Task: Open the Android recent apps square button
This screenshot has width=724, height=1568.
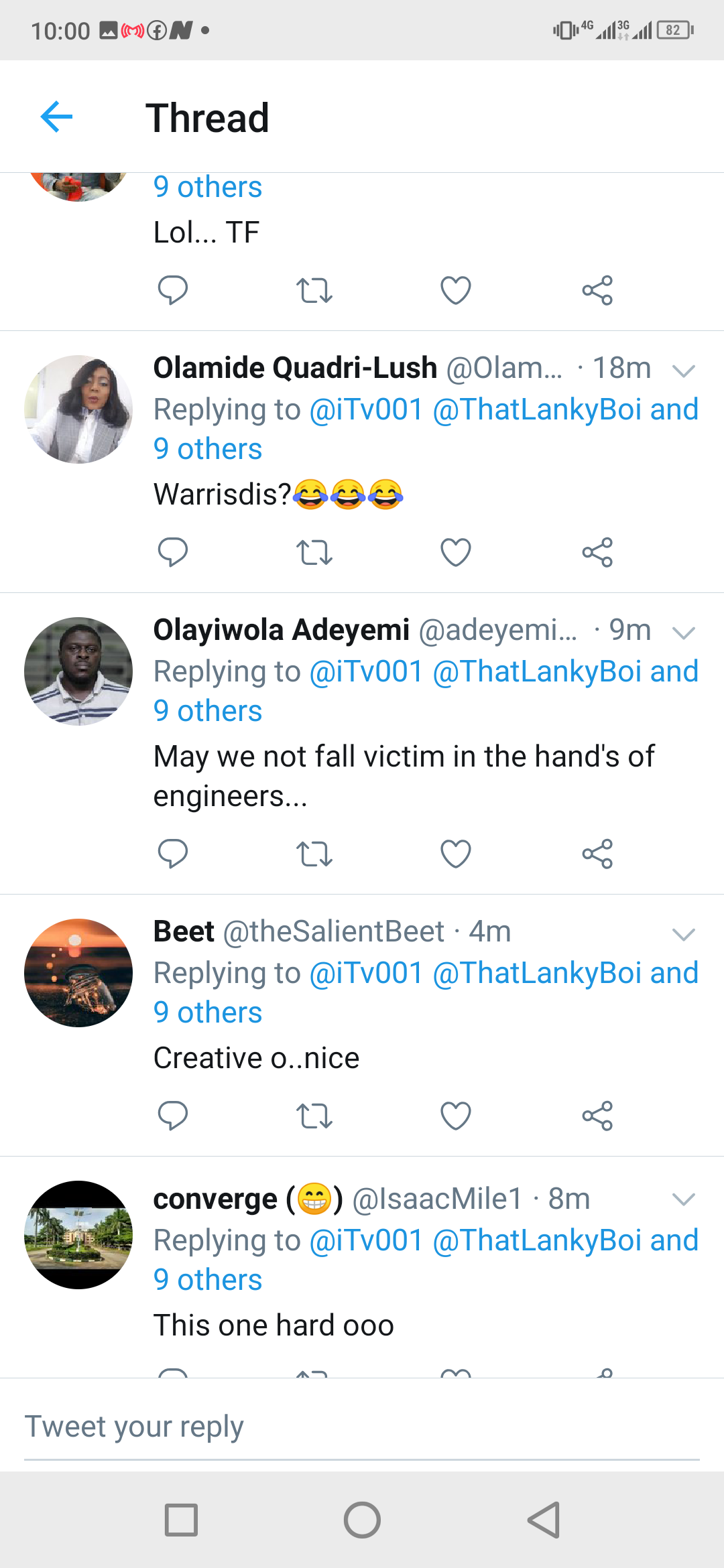Action: [181, 1520]
